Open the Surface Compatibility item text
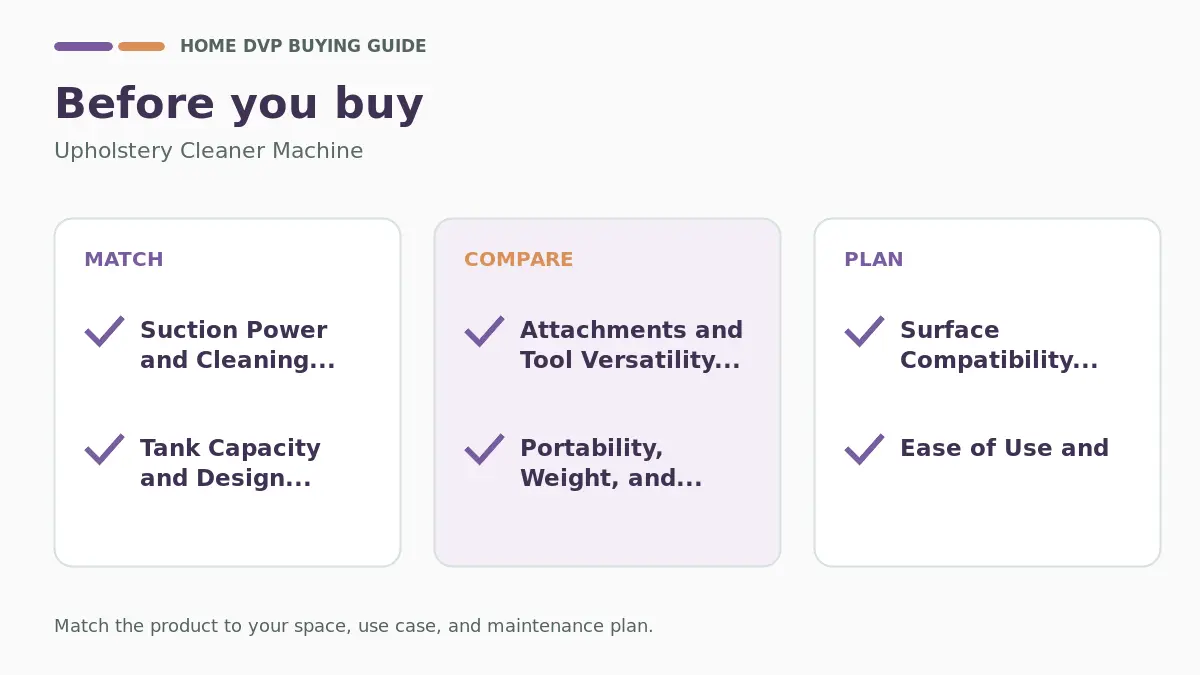1200x675 pixels. [999, 345]
